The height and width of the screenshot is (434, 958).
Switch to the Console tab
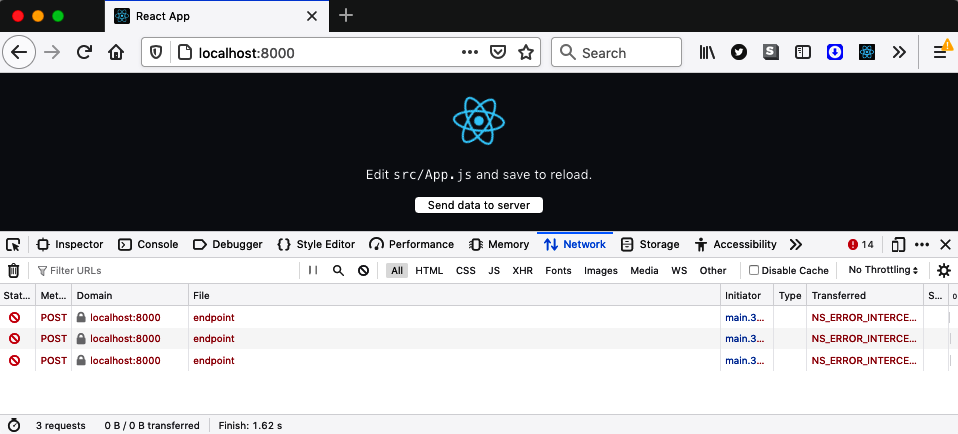point(148,244)
